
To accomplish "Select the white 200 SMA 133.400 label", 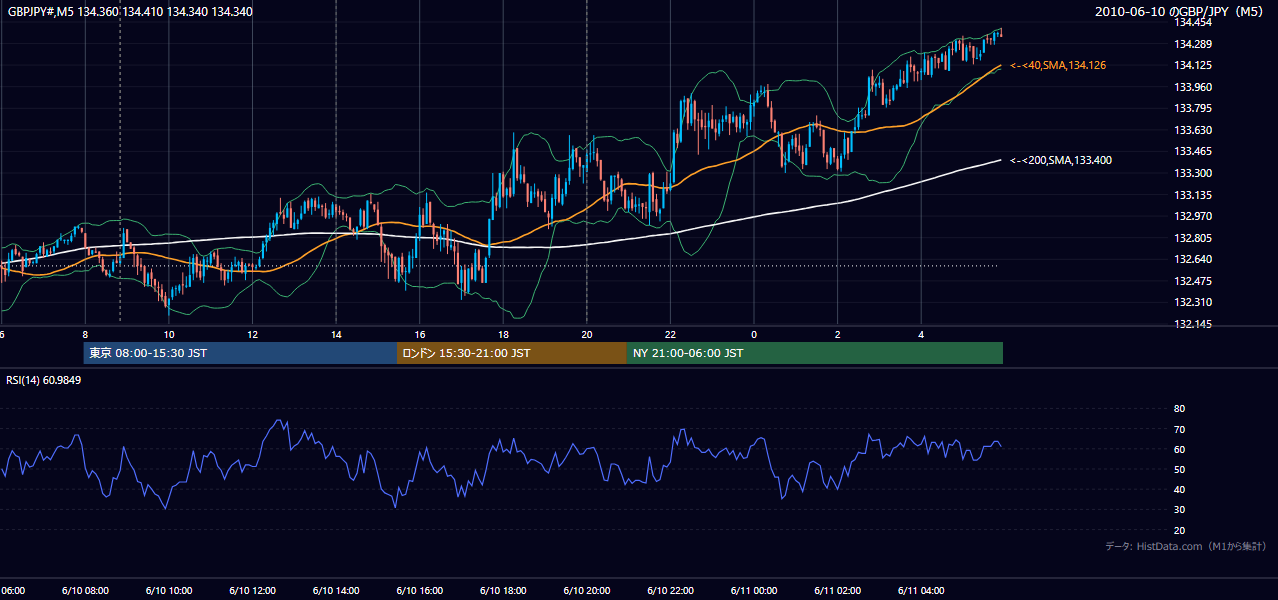I will [1061, 160].
